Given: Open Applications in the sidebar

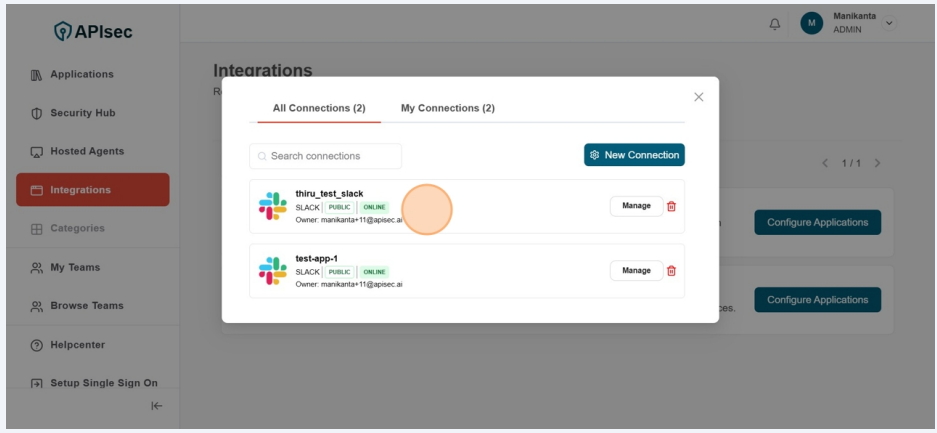Looking at the screenshot, I should 82,74.
